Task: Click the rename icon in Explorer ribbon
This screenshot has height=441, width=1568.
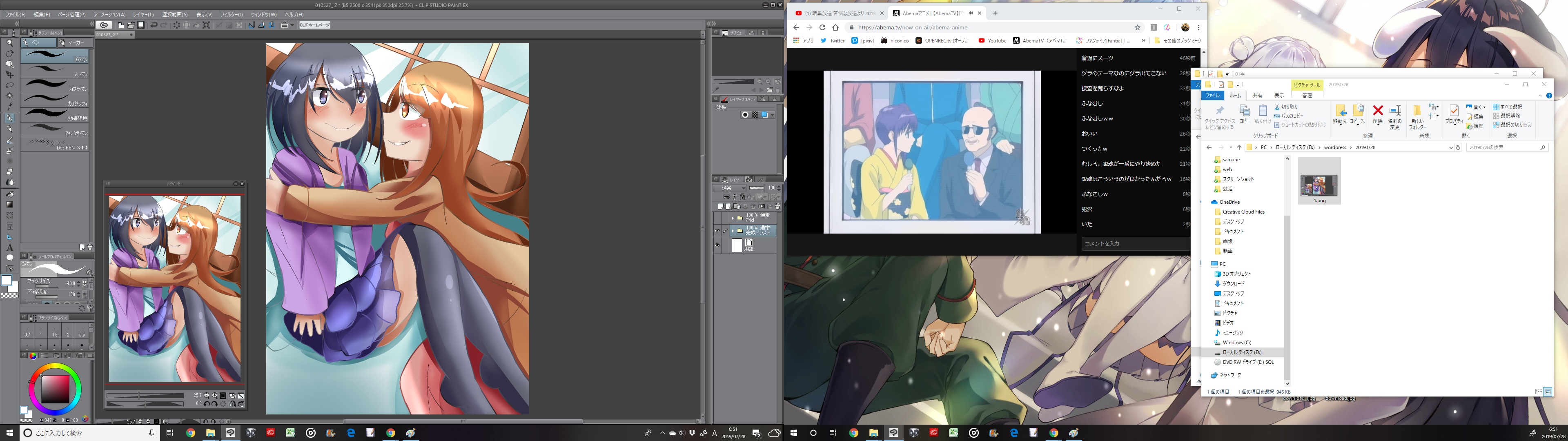Action: 1396,110
